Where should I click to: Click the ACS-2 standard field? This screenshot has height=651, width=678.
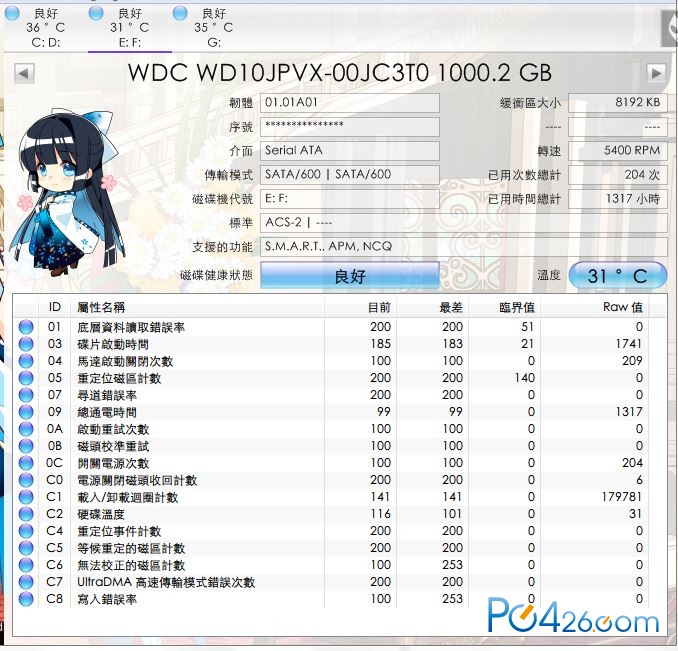pyautogui.click(x=464, y=223)
